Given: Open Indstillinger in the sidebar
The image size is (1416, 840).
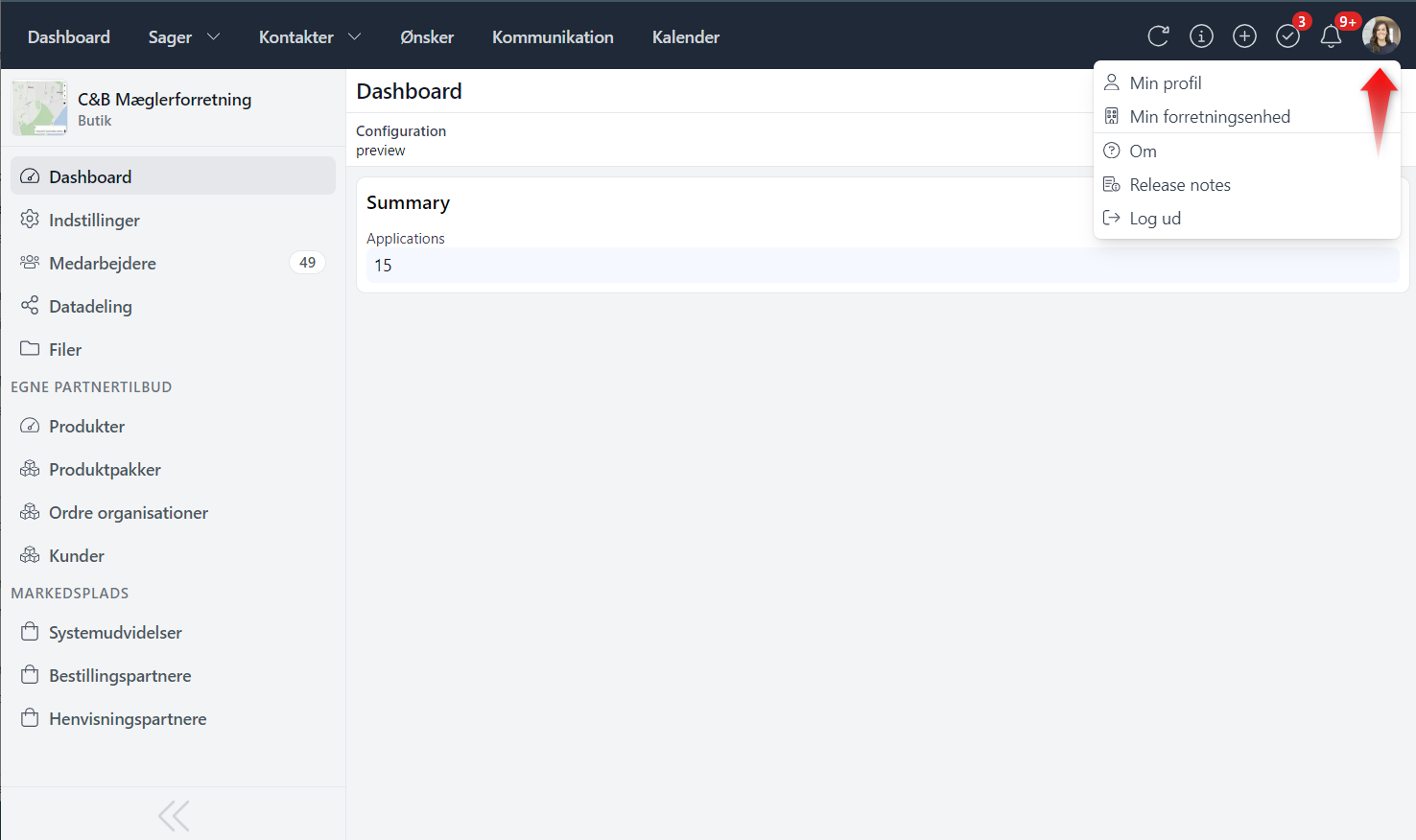Looking at the screenshot, I should point(173,220).
